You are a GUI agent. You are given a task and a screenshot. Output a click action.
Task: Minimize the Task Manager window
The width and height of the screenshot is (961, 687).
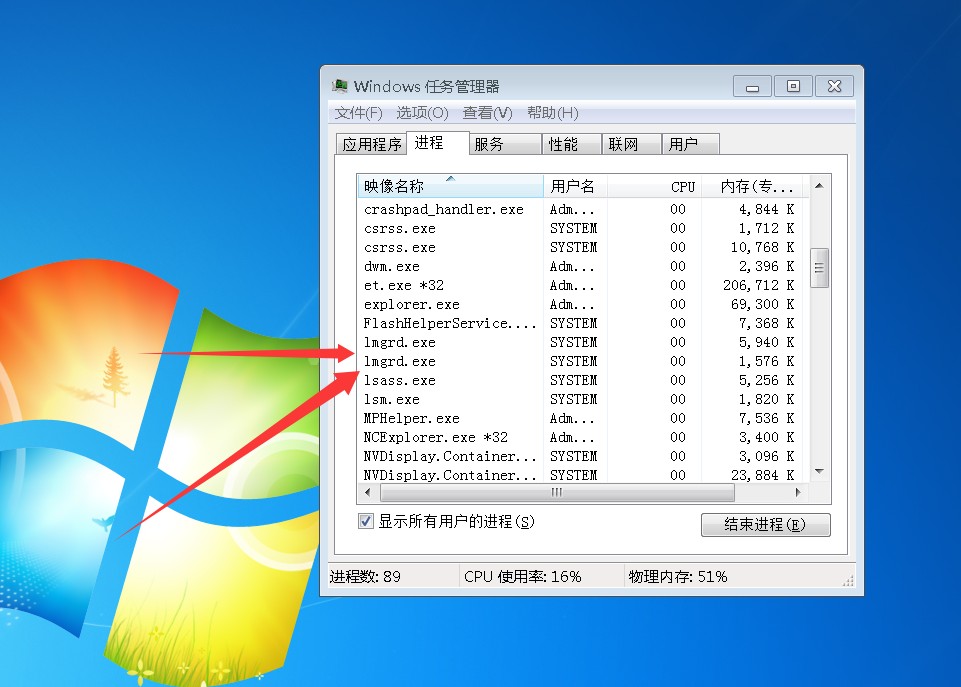752,86
